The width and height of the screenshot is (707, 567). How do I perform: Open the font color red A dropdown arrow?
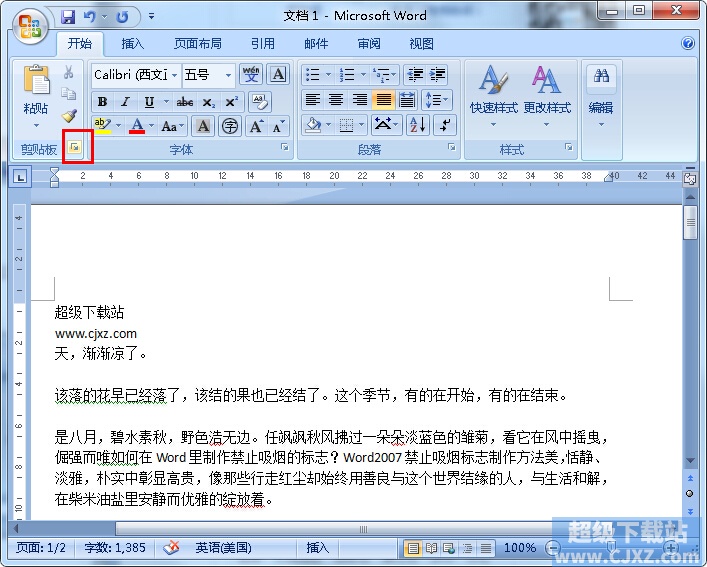click(151, 126)
